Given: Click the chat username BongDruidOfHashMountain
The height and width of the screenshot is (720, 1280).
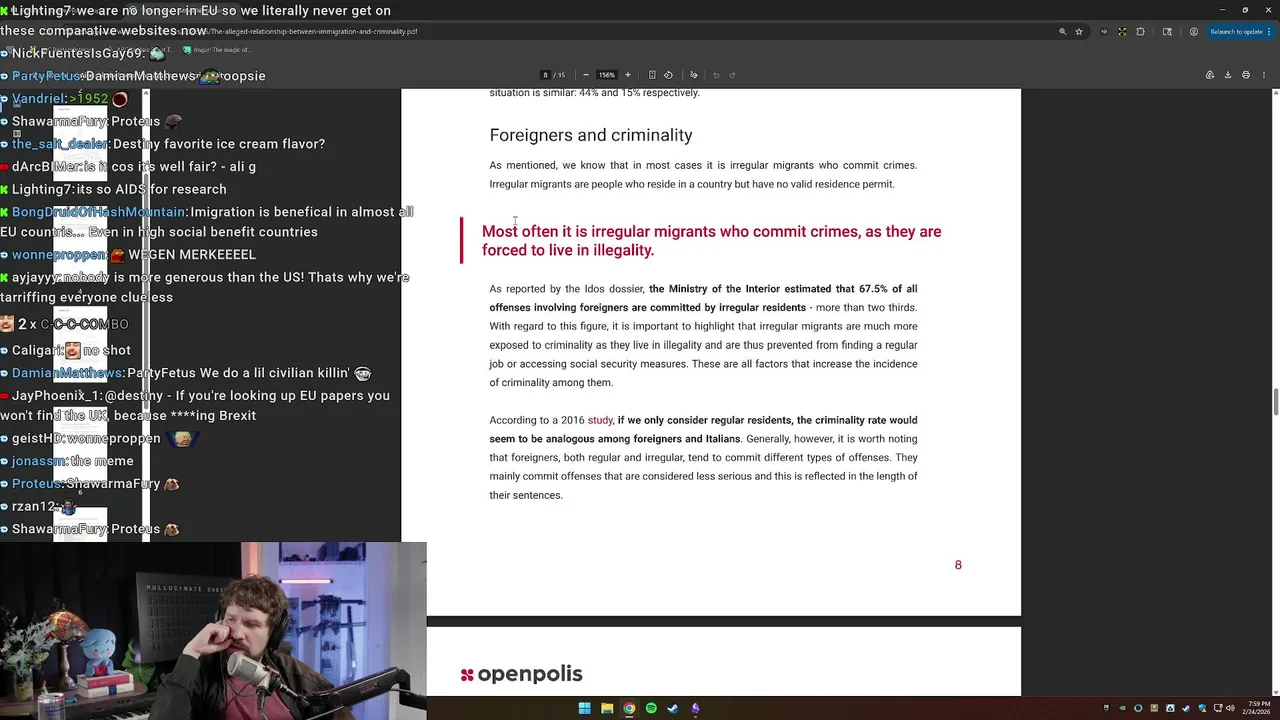Looking at the screenshot, I should coord(99,212).
